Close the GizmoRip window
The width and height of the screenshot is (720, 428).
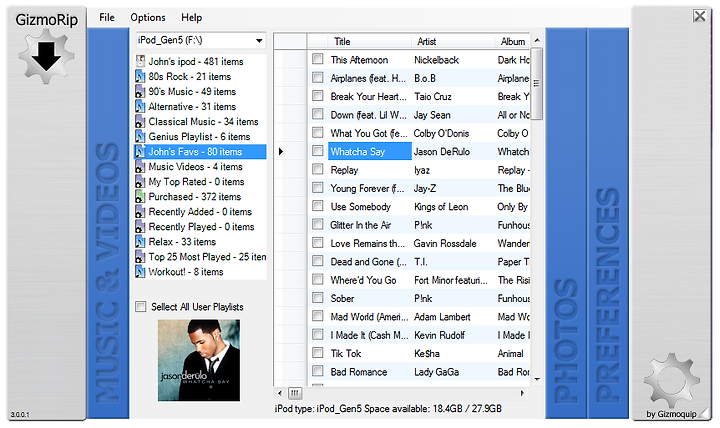699,16
